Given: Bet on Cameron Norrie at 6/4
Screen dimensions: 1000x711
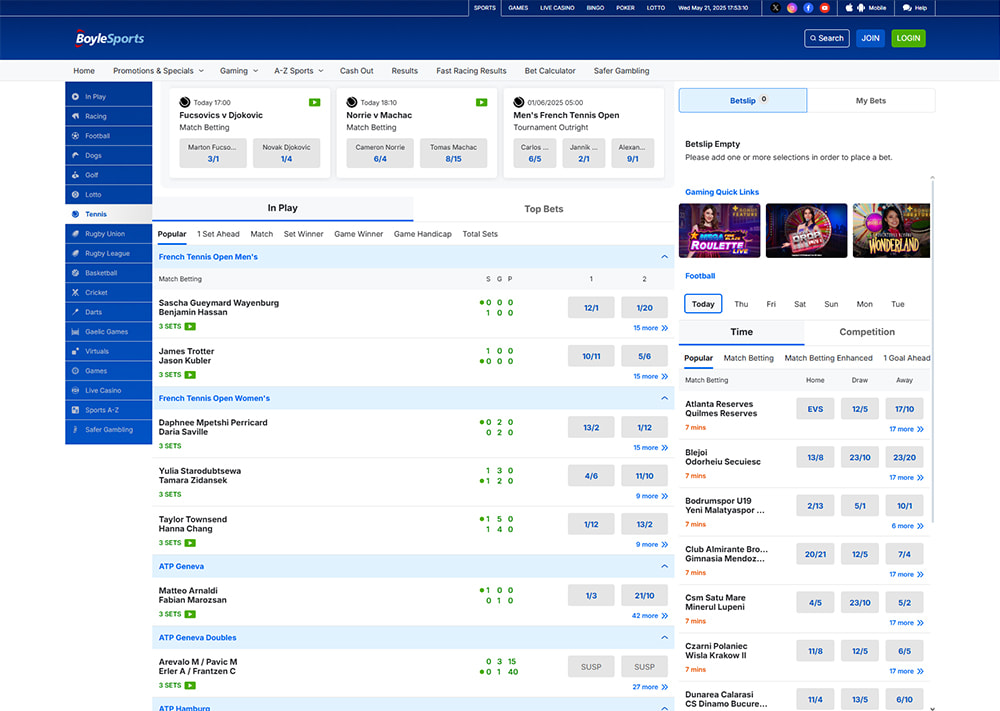Looking at the screenshot, I should coord(380,153).
